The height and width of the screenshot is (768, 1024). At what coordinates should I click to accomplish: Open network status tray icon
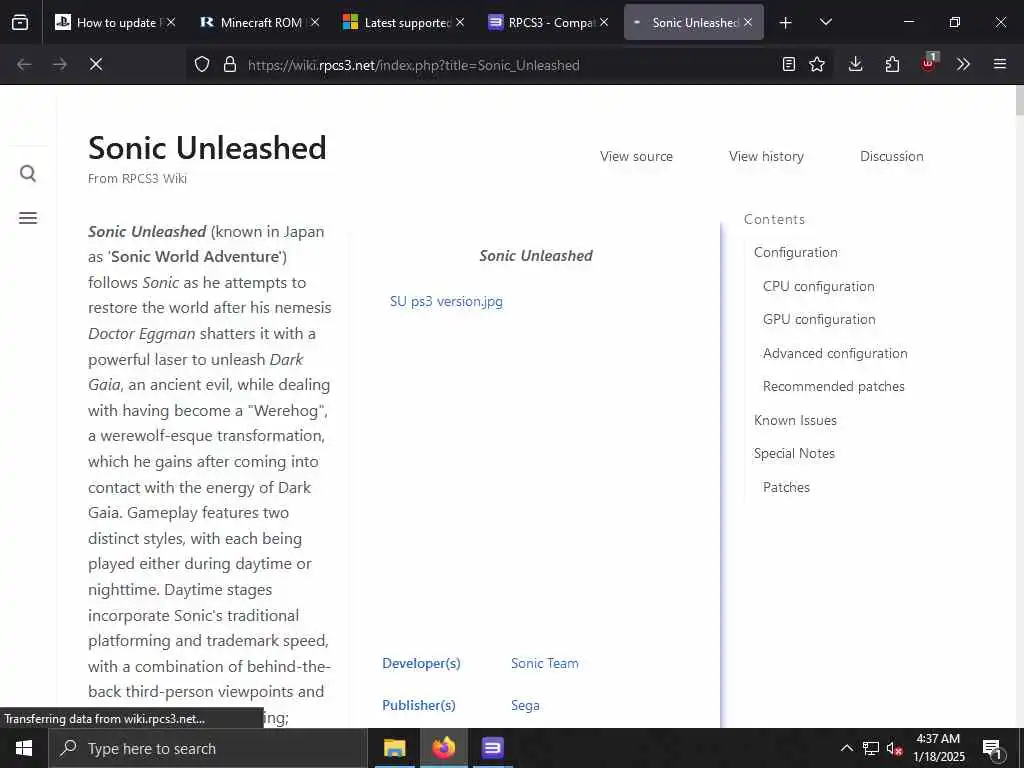[x=871, y=748]
